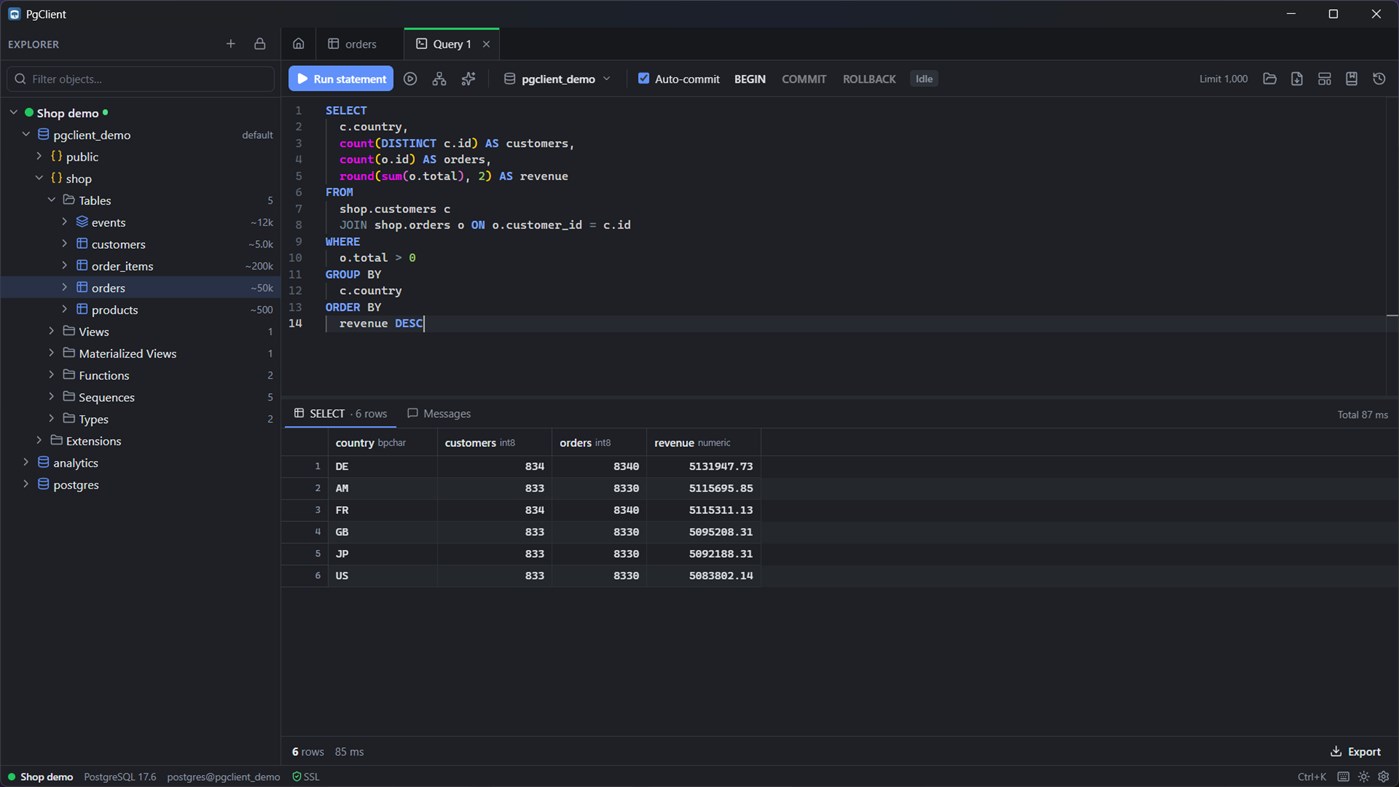This screenshot has height=787, width=1399.
Task: Focus the Filter objects search field
Action: click(x=141, y=79)
